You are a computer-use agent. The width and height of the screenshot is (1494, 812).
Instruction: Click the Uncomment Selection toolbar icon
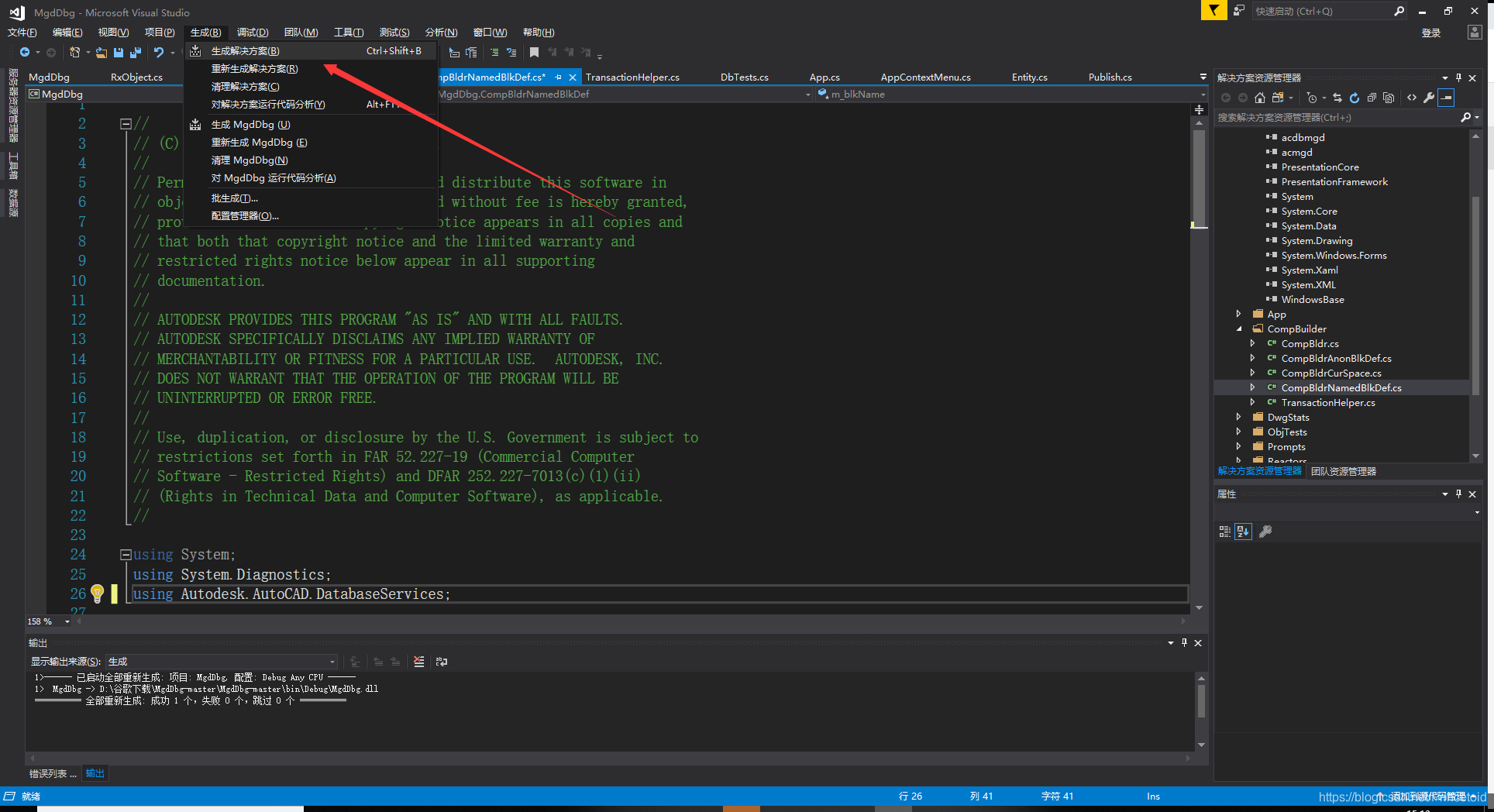click(x=511, y=52)
